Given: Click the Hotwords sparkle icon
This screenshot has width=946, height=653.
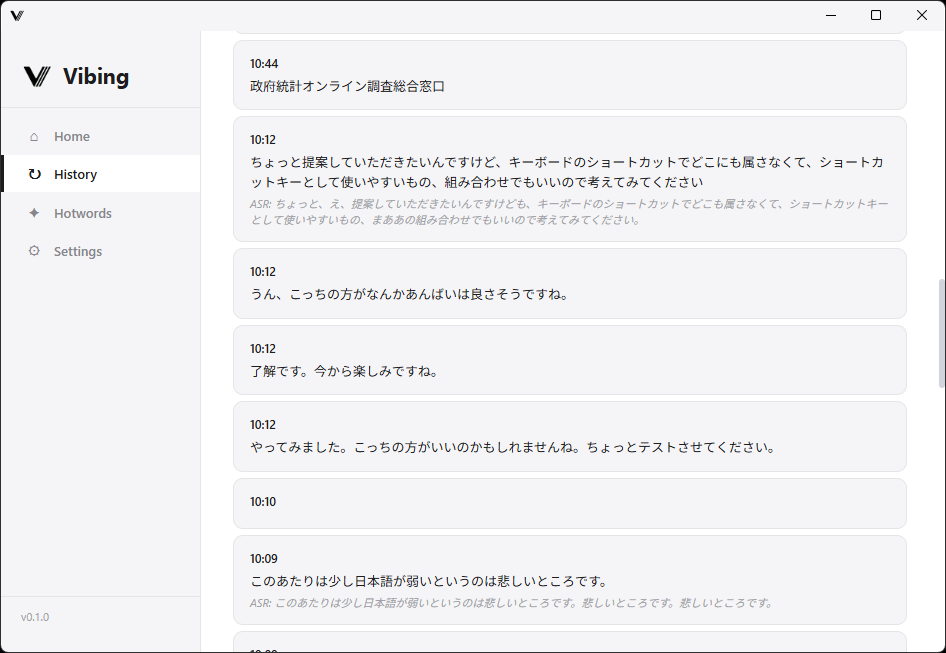Looking at the screenshot, I should pos(34,213).
